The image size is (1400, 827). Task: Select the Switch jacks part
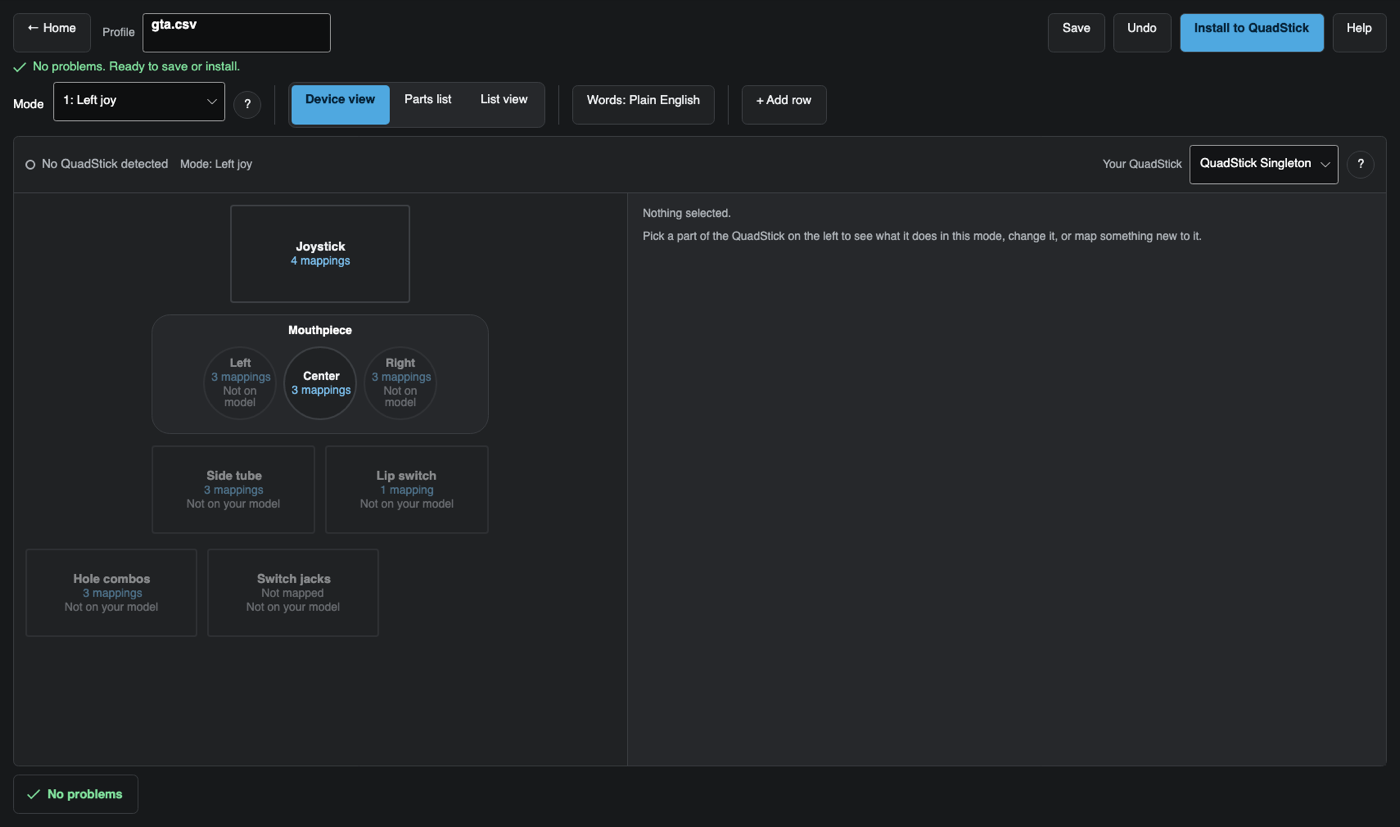293,593
